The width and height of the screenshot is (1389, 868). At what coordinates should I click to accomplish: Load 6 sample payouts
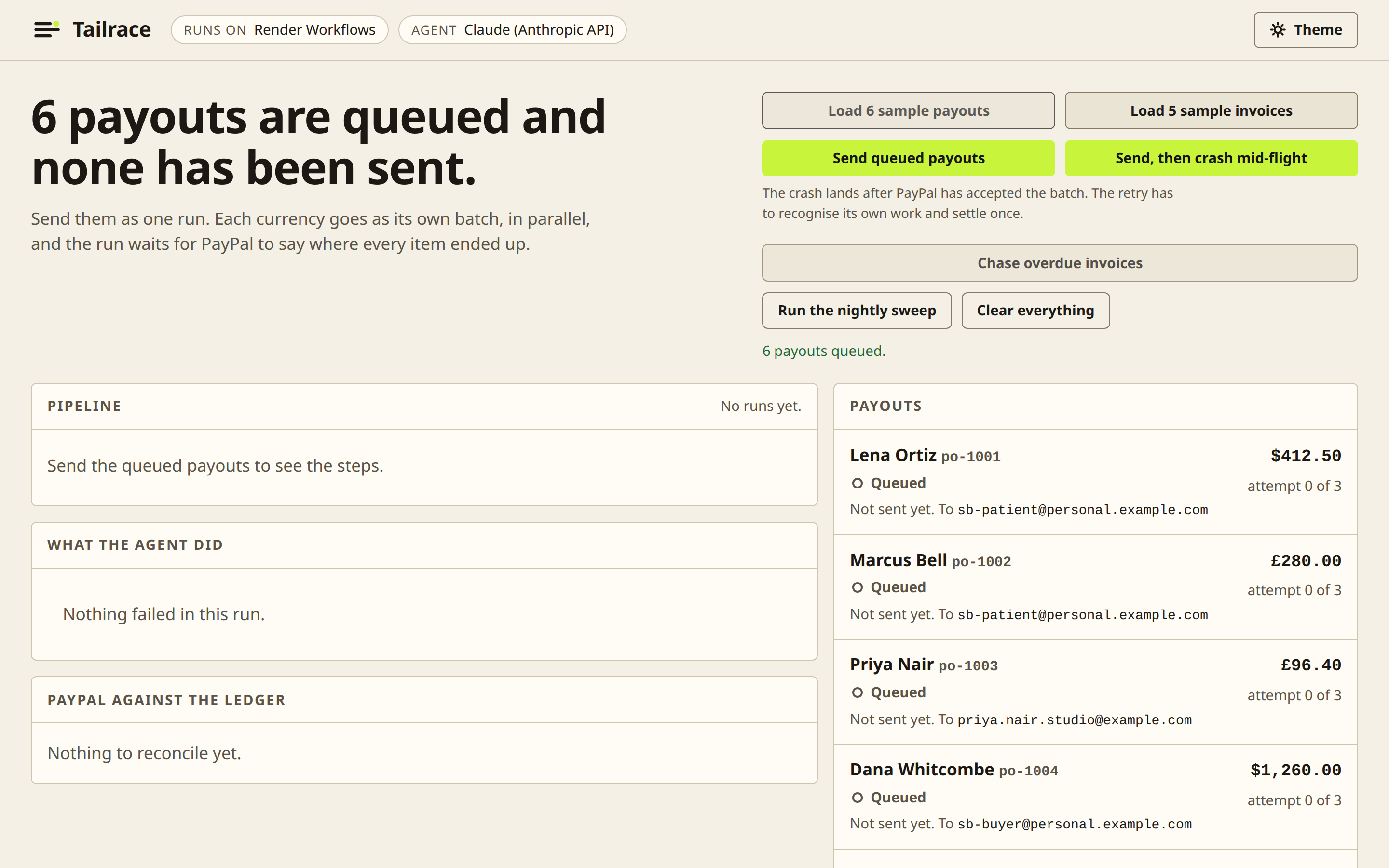[x=908, y=111]
